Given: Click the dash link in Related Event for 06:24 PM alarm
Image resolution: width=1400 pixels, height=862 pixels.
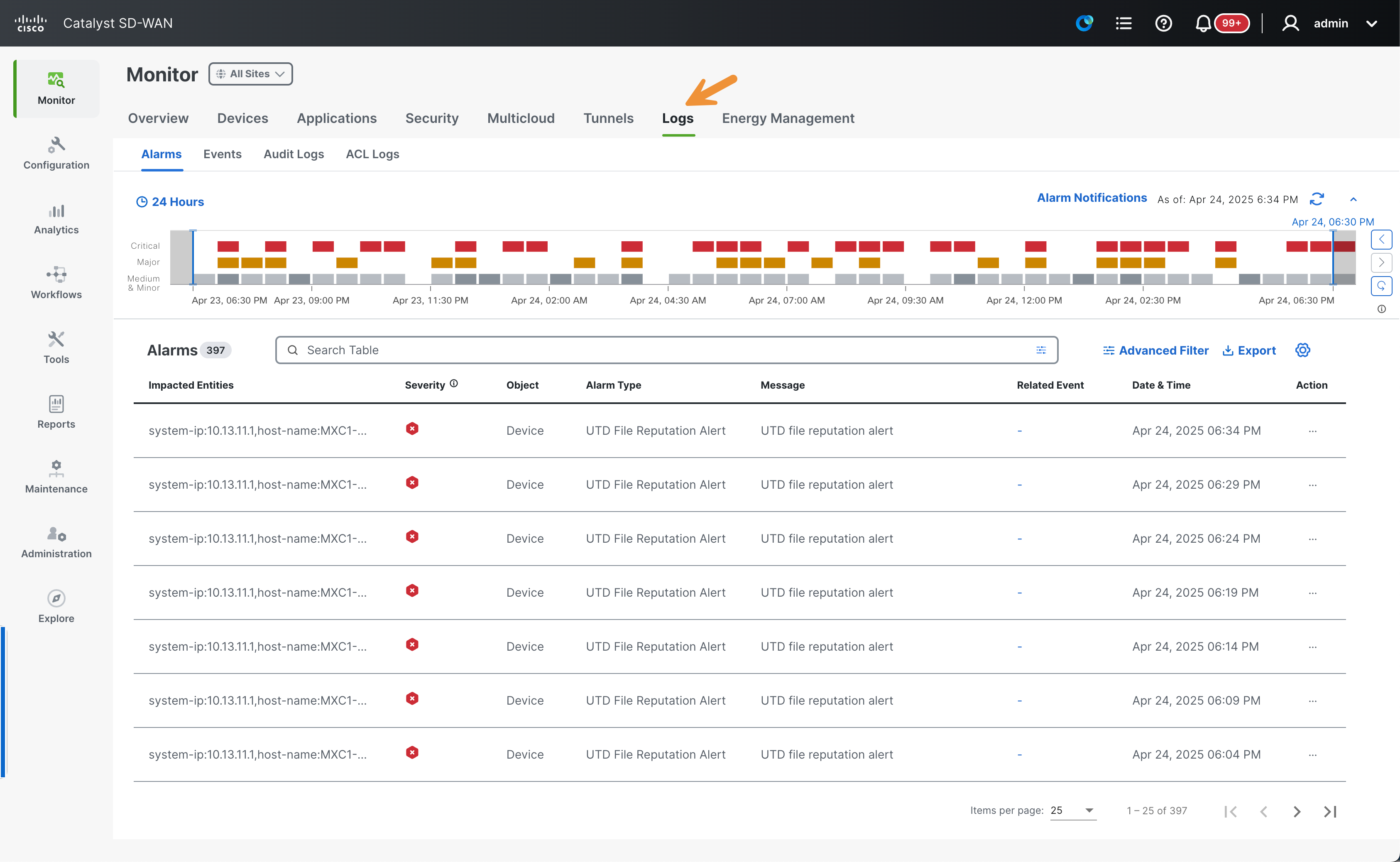Looking at the screenshot, I should tap(1019, 539).
